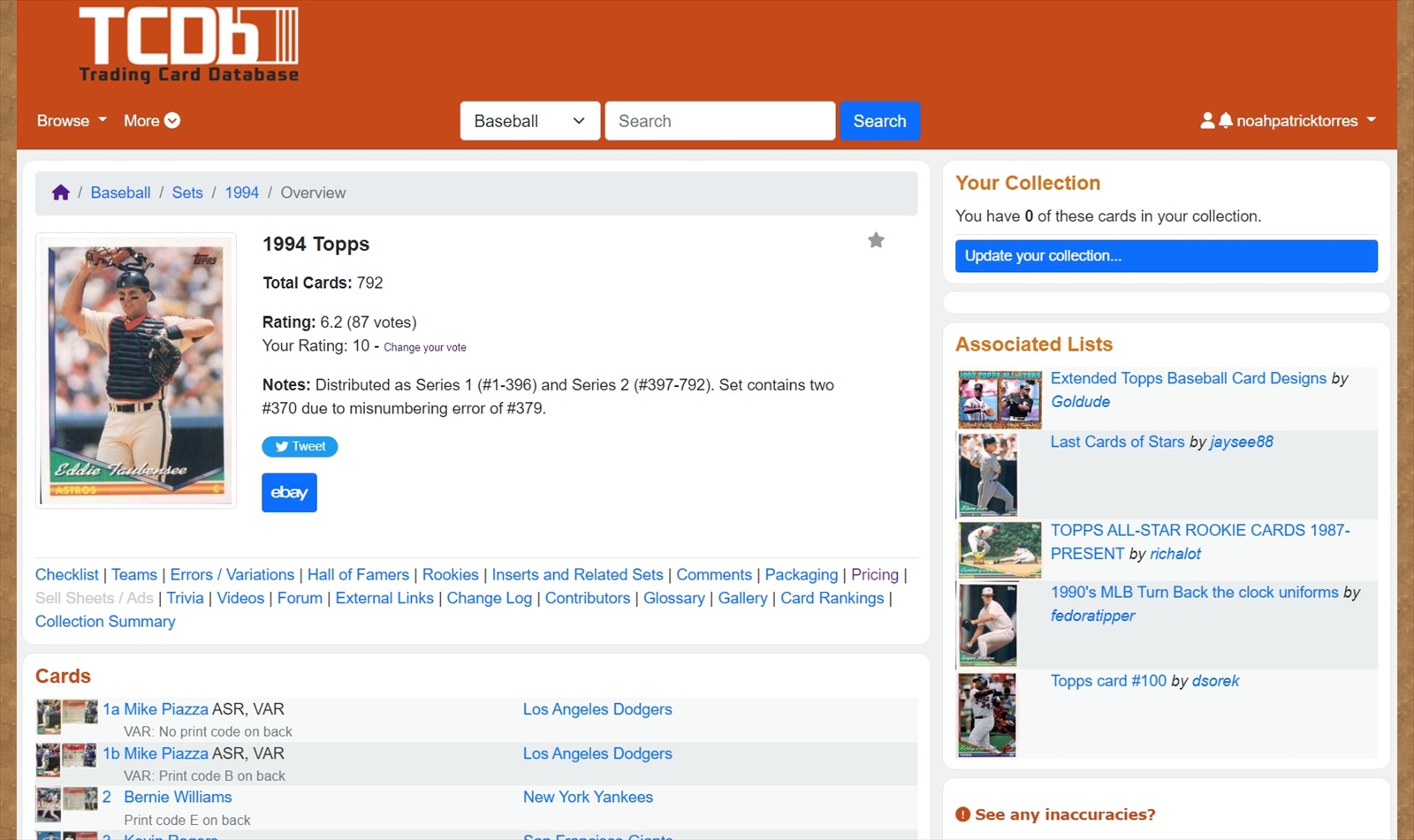Click the card 1b Mike Piazza thumbnail
This screenshot has height=840, width=1414.
pos(66,760)
